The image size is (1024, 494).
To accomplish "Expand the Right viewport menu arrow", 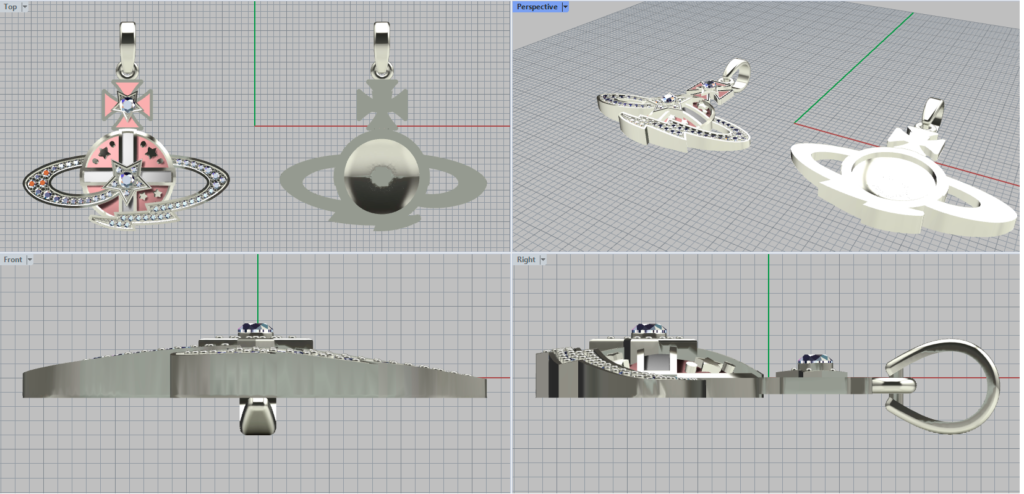I will pos(544,260).
